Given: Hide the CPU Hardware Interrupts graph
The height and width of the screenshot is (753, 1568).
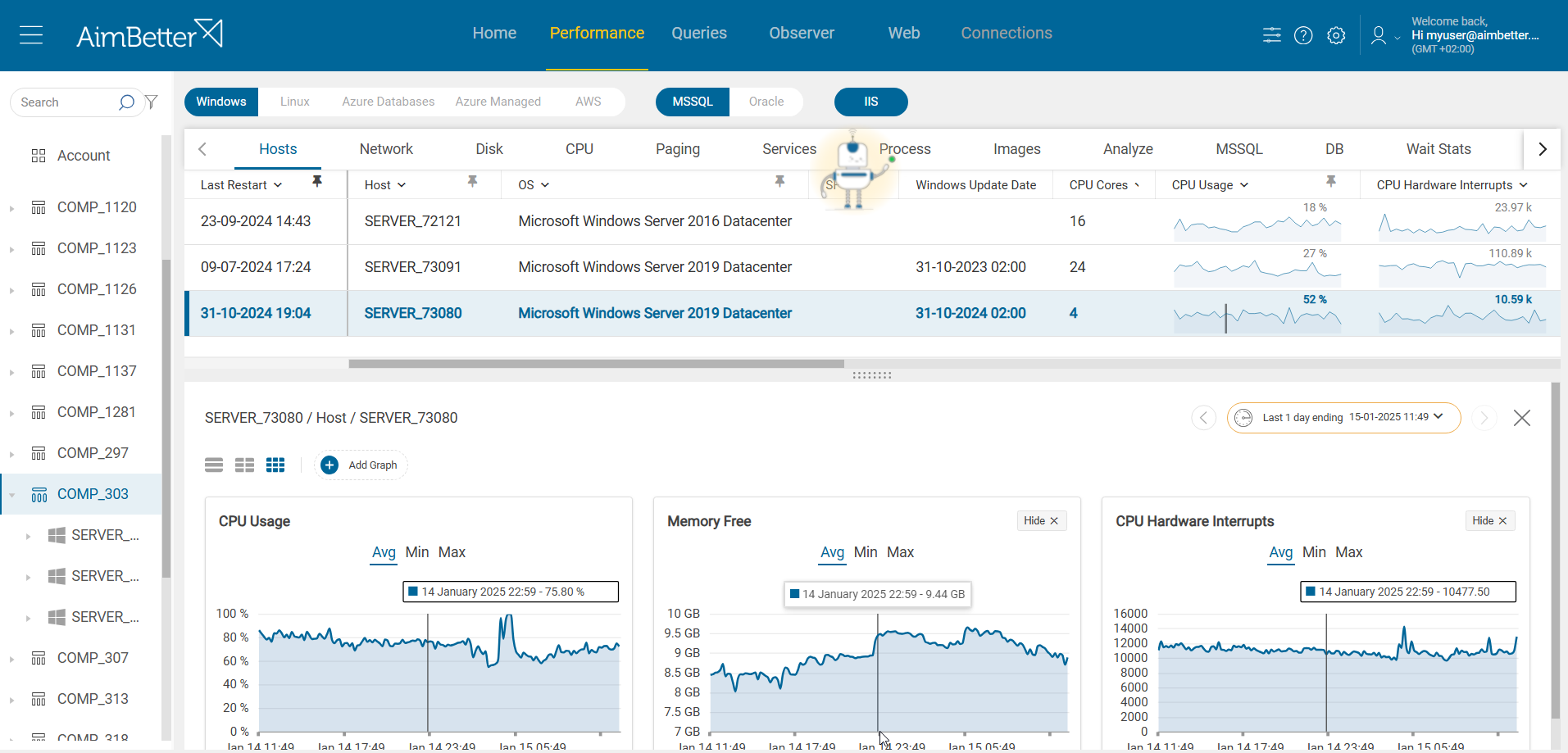Looking at the screenshot, I should tap(1489, 521).
